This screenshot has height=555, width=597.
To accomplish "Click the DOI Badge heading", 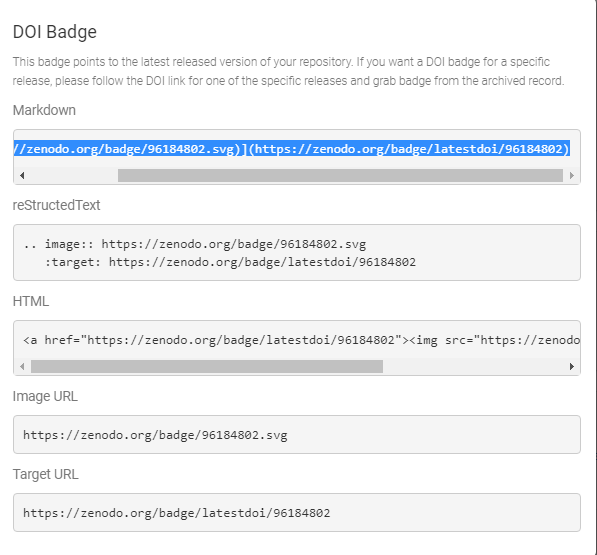I will pyautogui.click(x=55, y=32).
